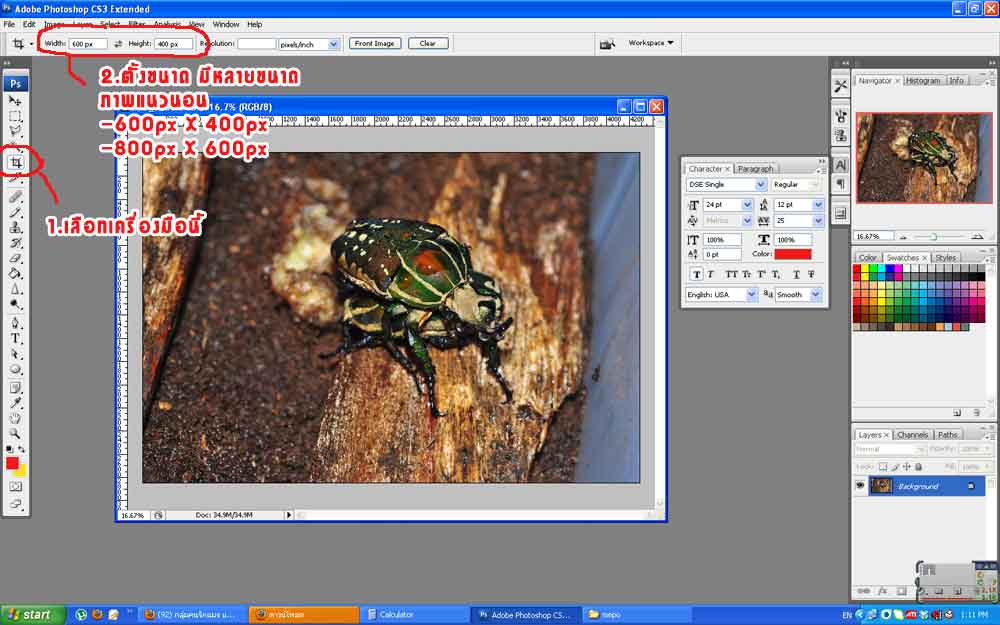This screenshot has height=625, width=1000.
Task: Click the Front Image button
Action: (376, 44)
